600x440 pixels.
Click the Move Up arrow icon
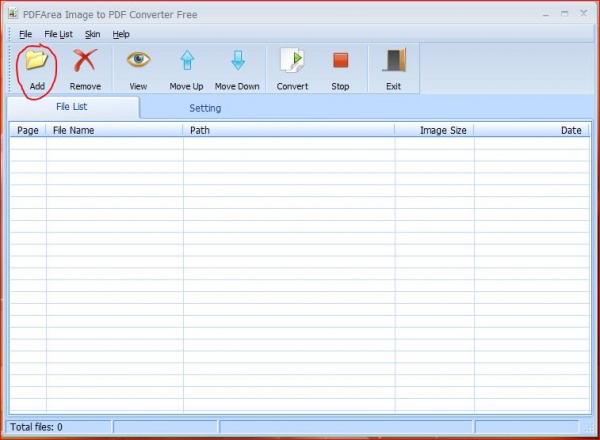click(187, 60)
